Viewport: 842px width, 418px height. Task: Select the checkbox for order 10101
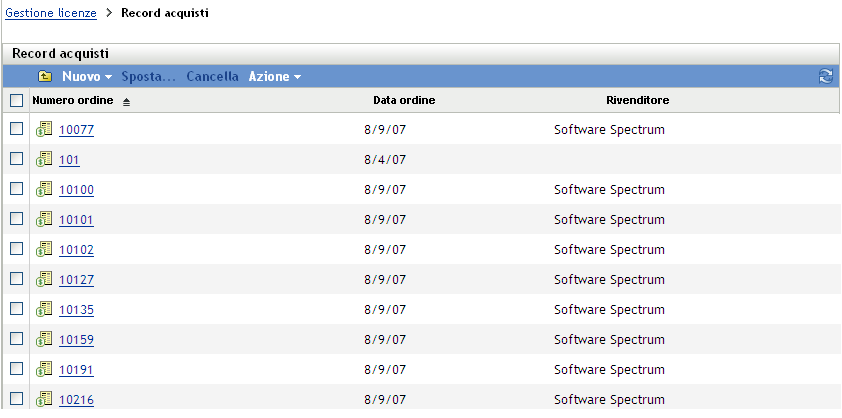(x=16, y=219)
